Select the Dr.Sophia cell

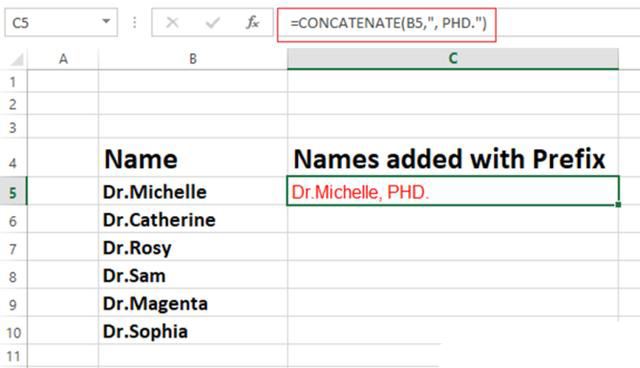coord(193,331)
